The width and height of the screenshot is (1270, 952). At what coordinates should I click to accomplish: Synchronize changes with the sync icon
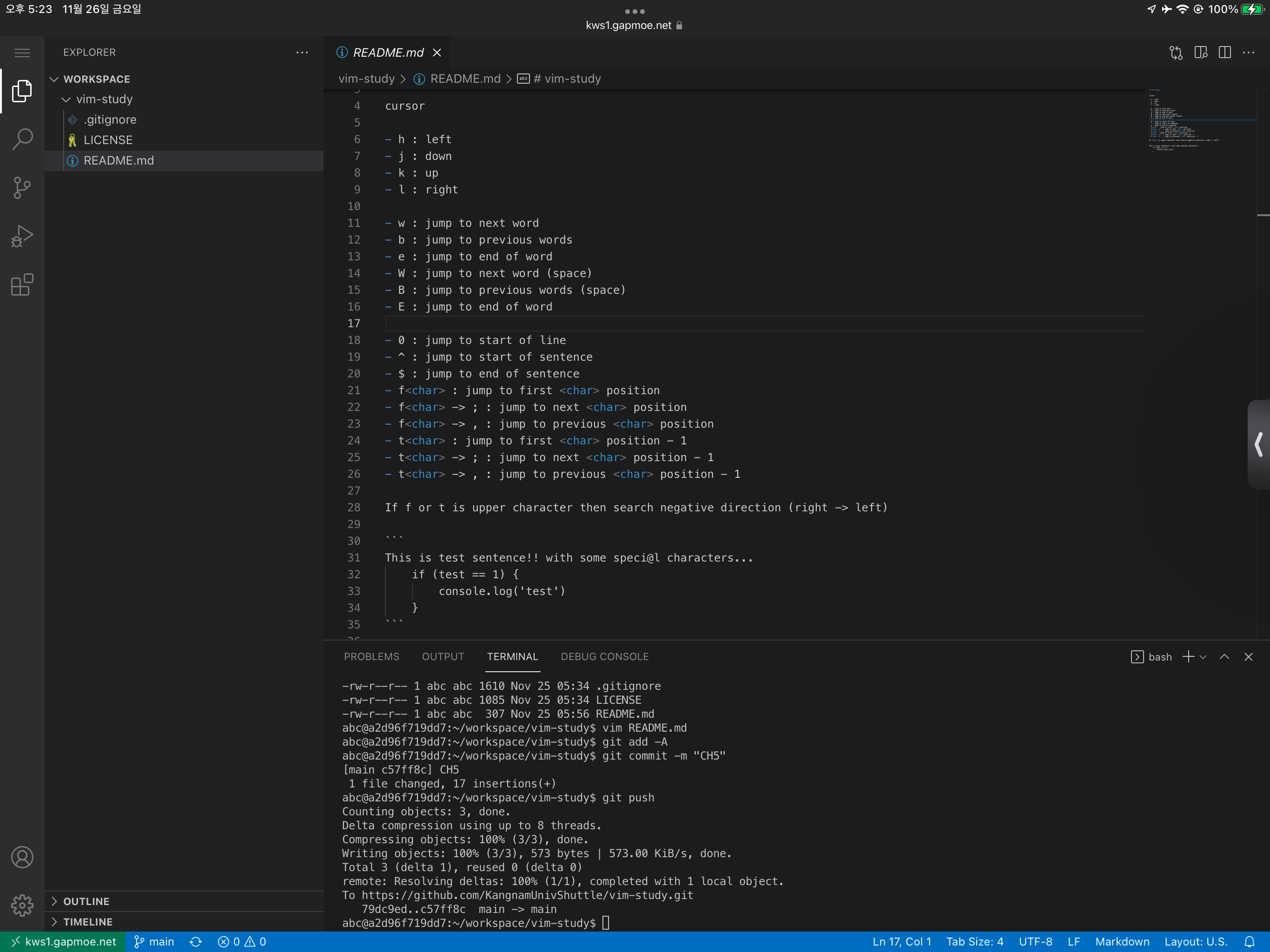point(196,942)
